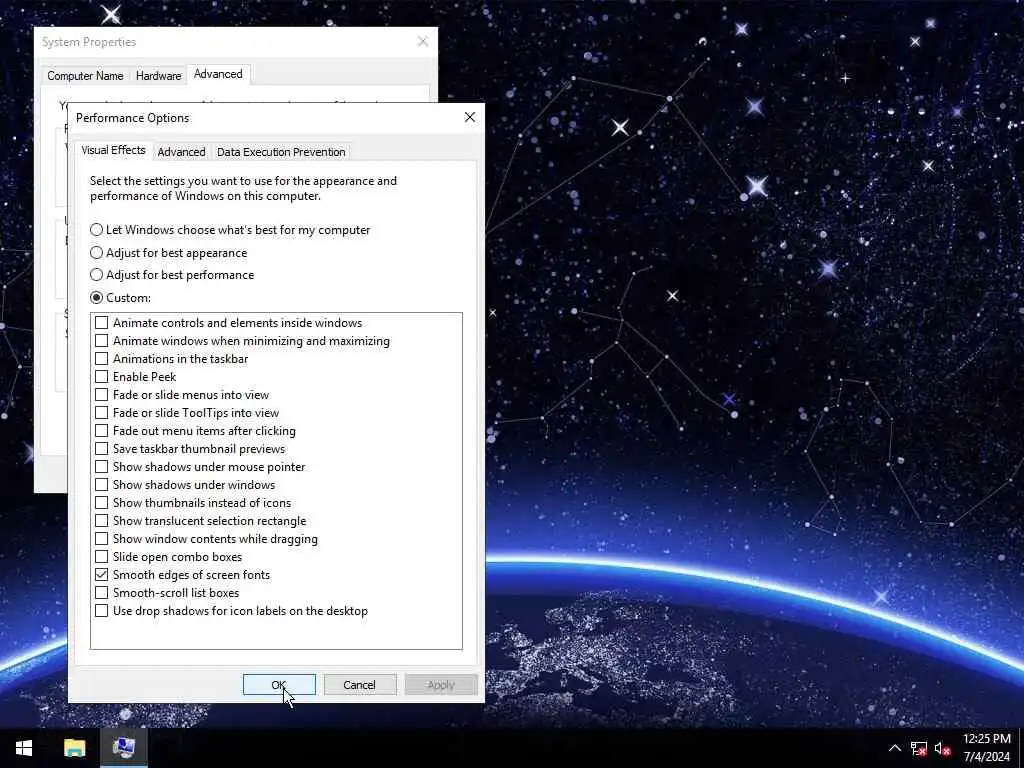Select Let Windows choose what's best option
Viewport: 1024px width, 768px height.
click(230, 230)
